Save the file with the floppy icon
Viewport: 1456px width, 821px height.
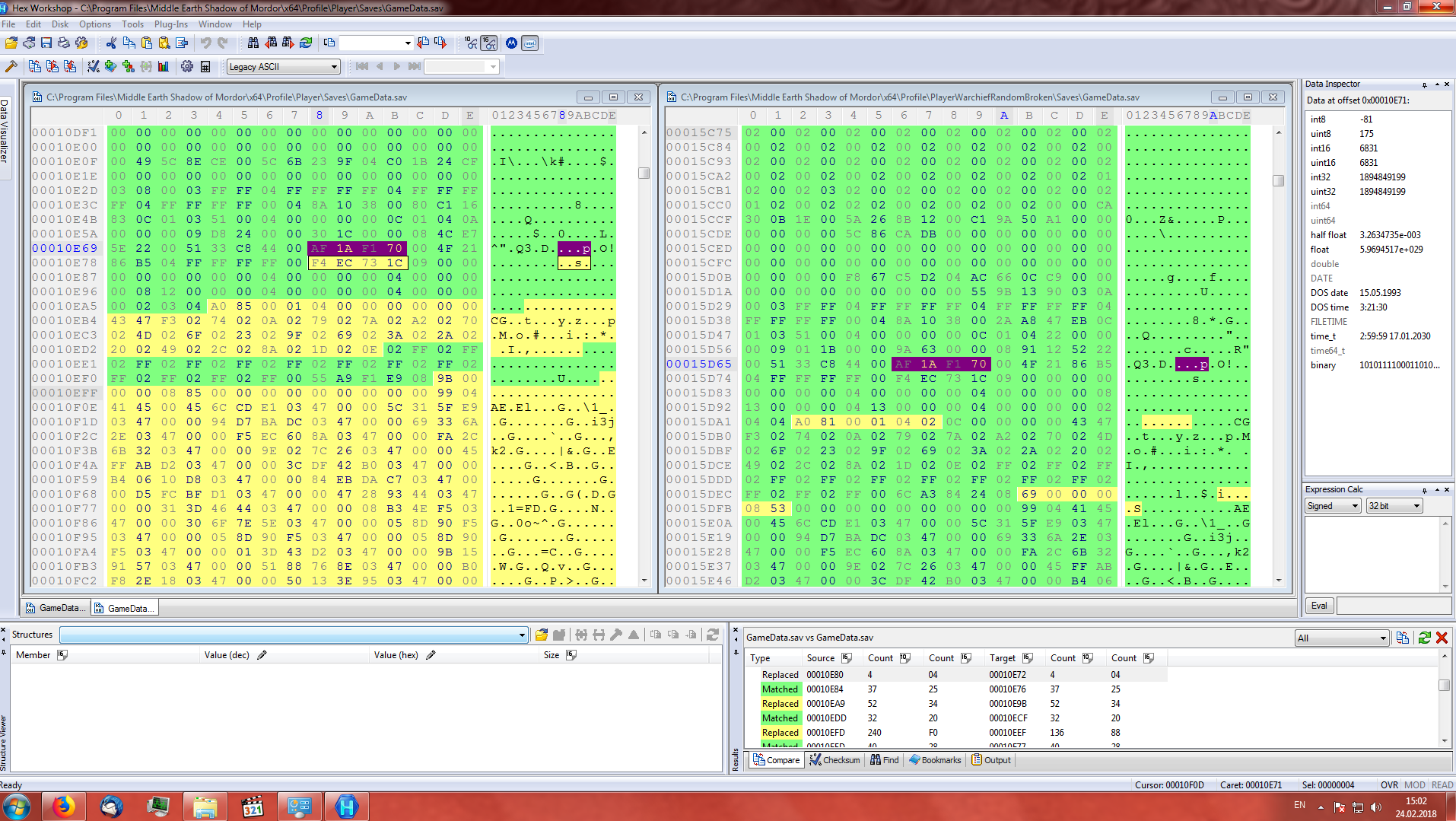point(46,43)
